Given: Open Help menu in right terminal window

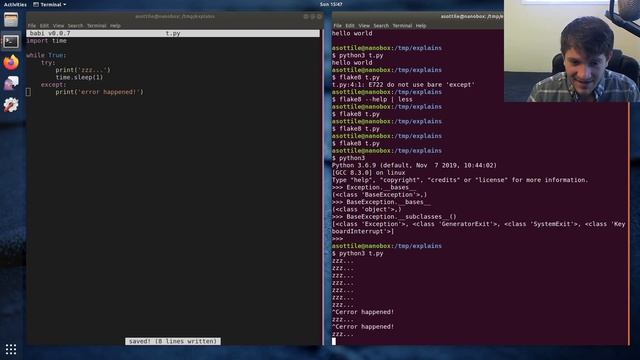Looking at the screenshot, I should (421, 26).
